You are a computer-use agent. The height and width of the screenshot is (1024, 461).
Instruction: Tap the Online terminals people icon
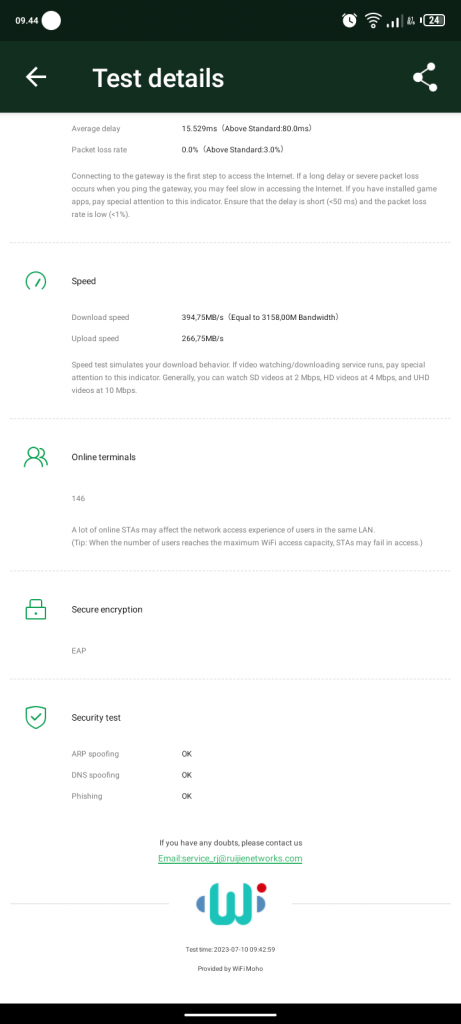(x=36, y=457)
